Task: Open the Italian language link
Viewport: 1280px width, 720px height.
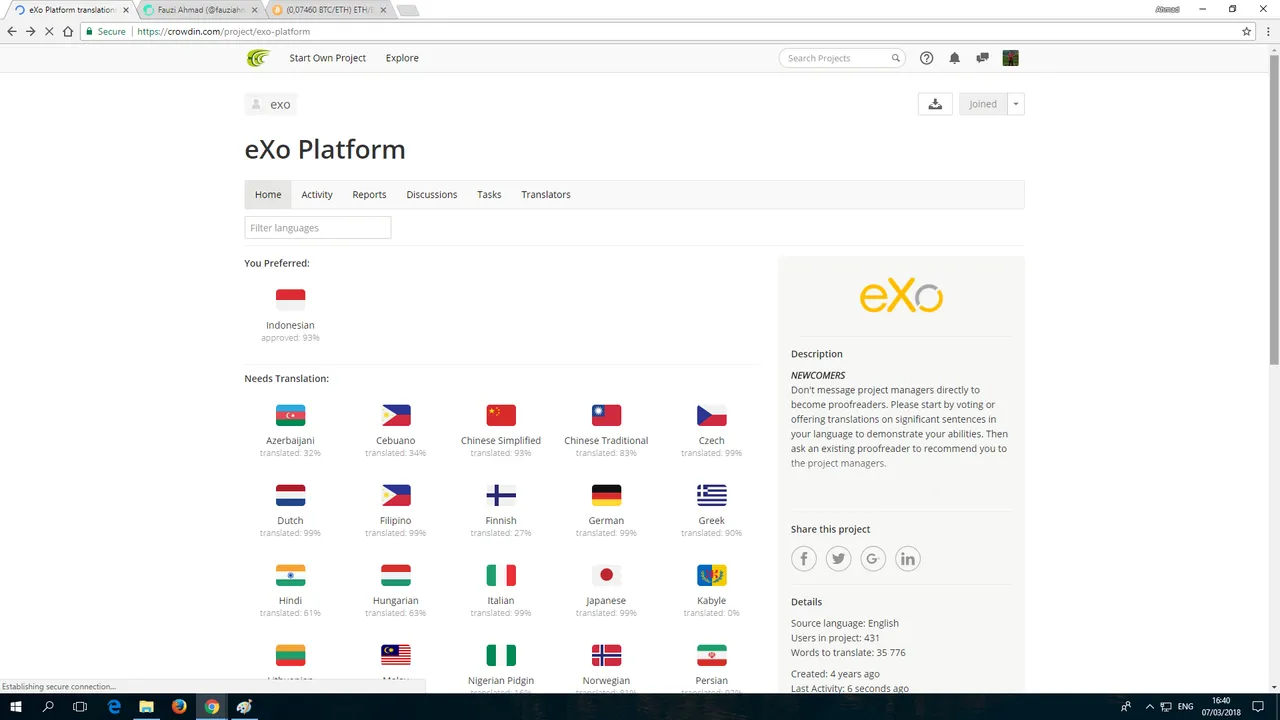Action: (x=501, y=601)
